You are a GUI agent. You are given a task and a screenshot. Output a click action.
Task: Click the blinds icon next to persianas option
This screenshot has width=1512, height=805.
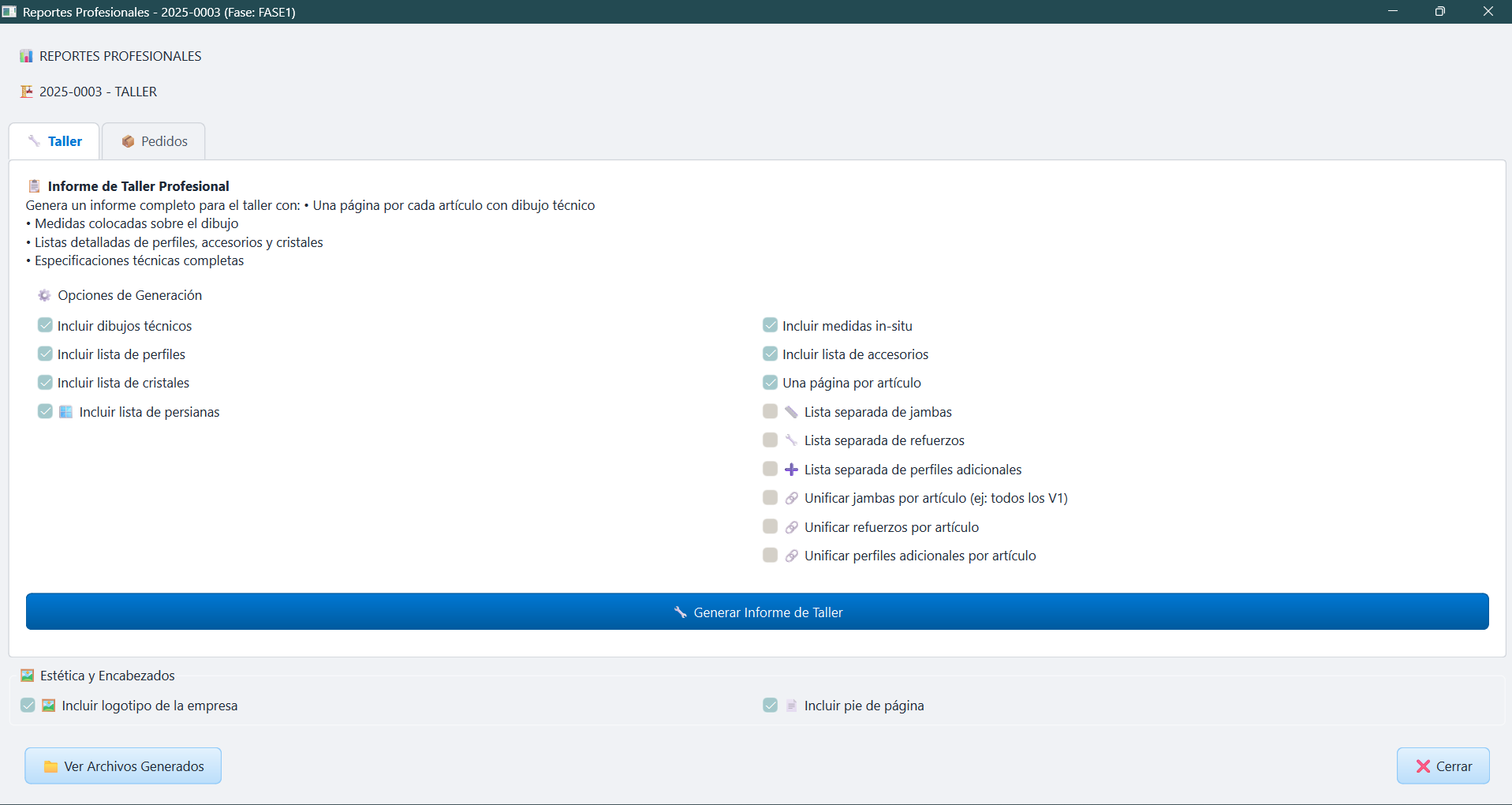[66, 412]
